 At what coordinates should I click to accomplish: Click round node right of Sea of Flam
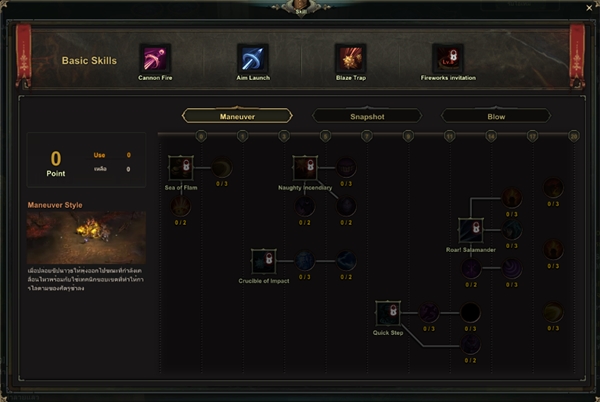click(x=222, y=168)
